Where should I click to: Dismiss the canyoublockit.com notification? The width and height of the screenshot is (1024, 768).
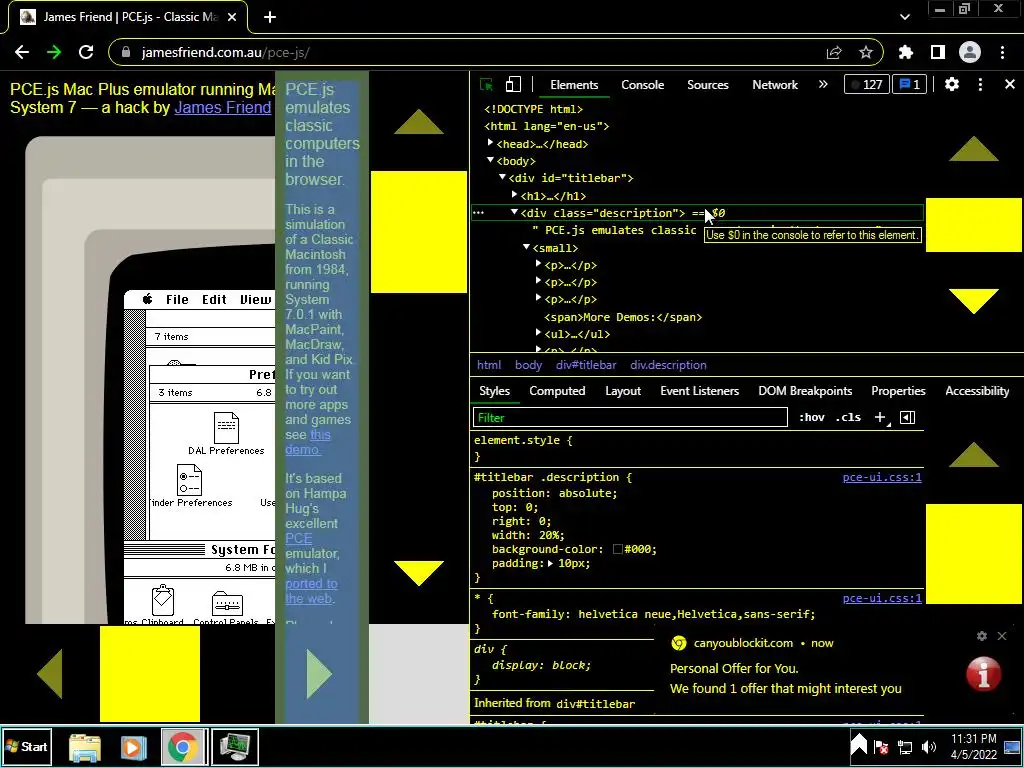point(1002,635)
